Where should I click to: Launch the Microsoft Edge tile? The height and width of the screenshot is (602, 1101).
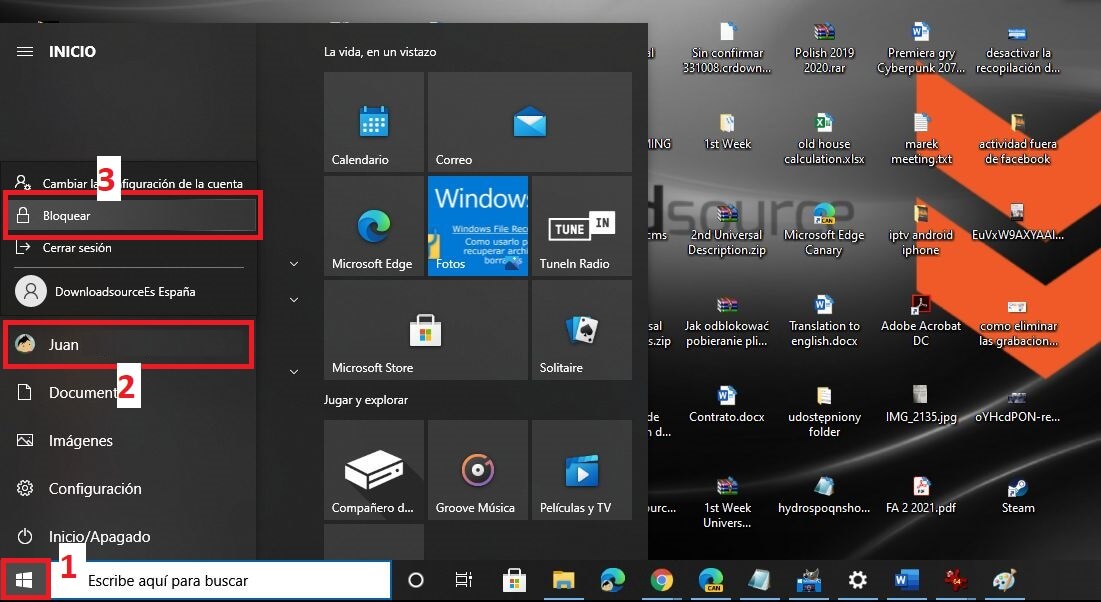(x=374, y=226)
